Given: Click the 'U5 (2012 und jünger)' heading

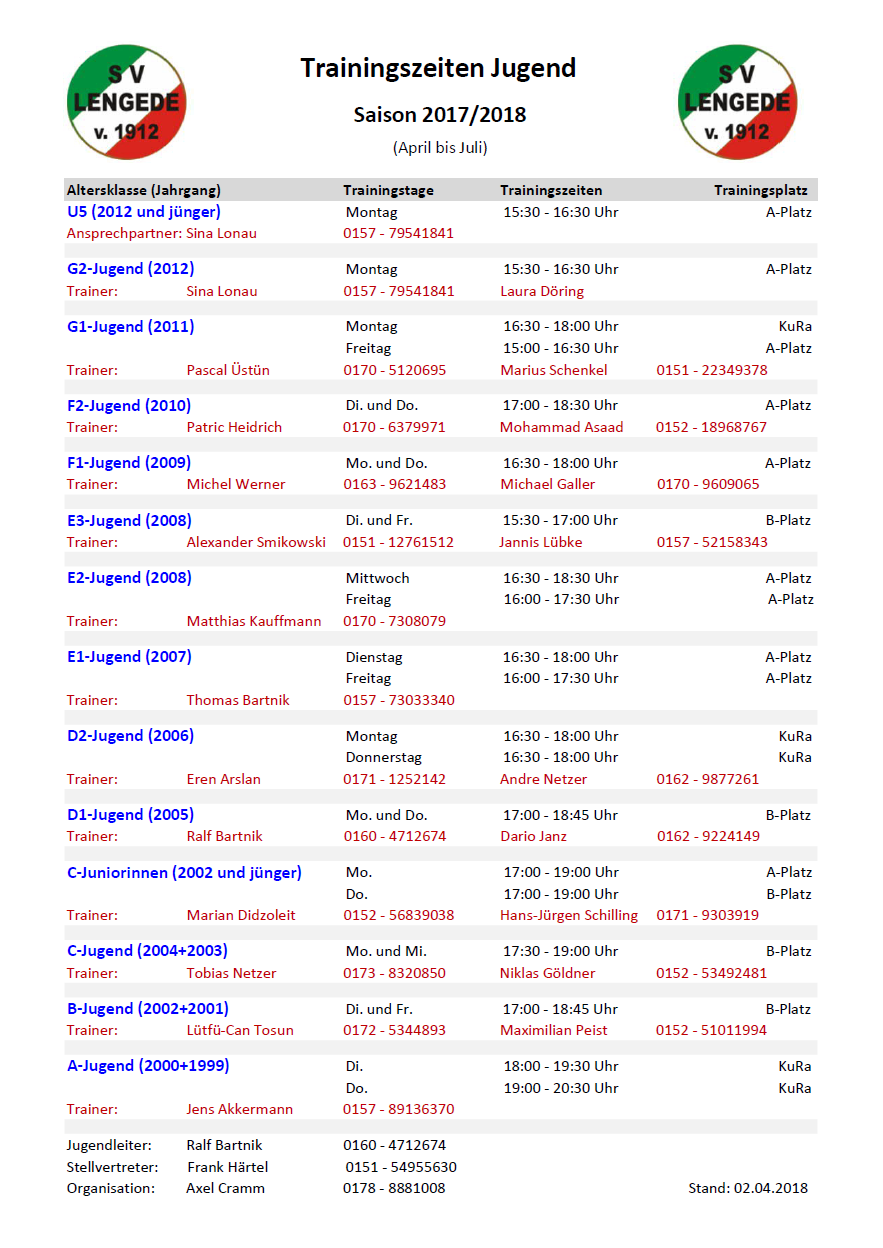Looking at the screenshot, I should [143, 212].
